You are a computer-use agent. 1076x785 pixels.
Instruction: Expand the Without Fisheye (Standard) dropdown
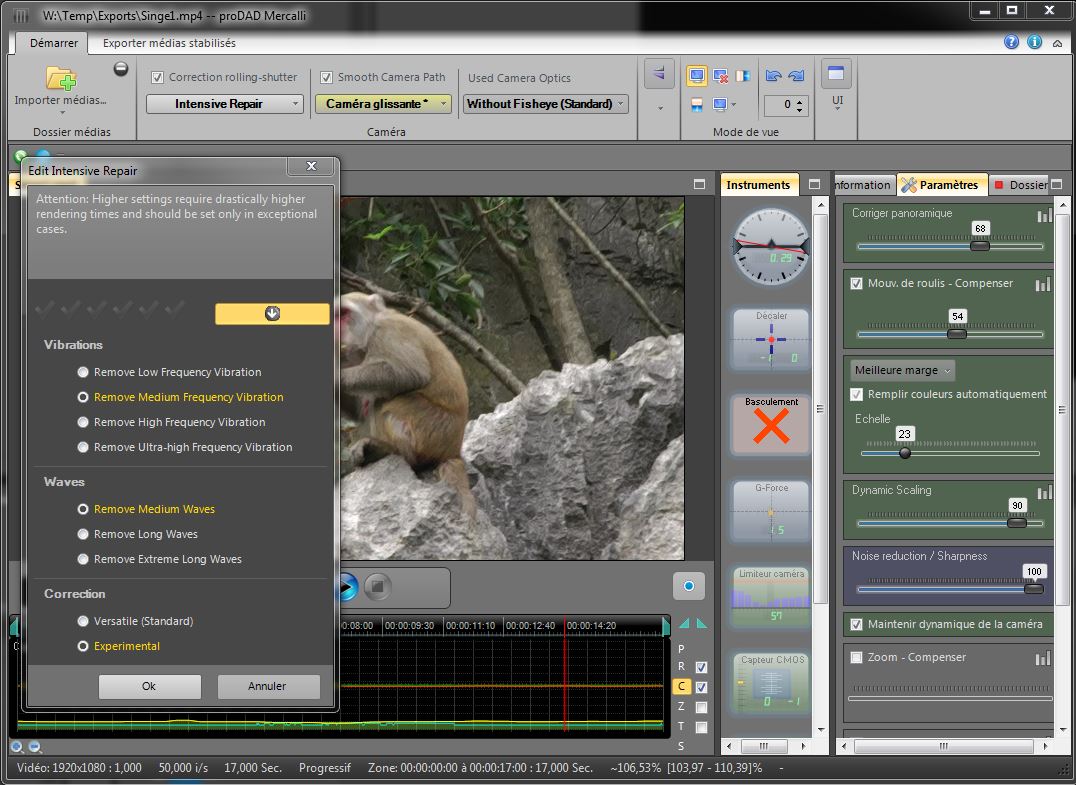(545, 104)
